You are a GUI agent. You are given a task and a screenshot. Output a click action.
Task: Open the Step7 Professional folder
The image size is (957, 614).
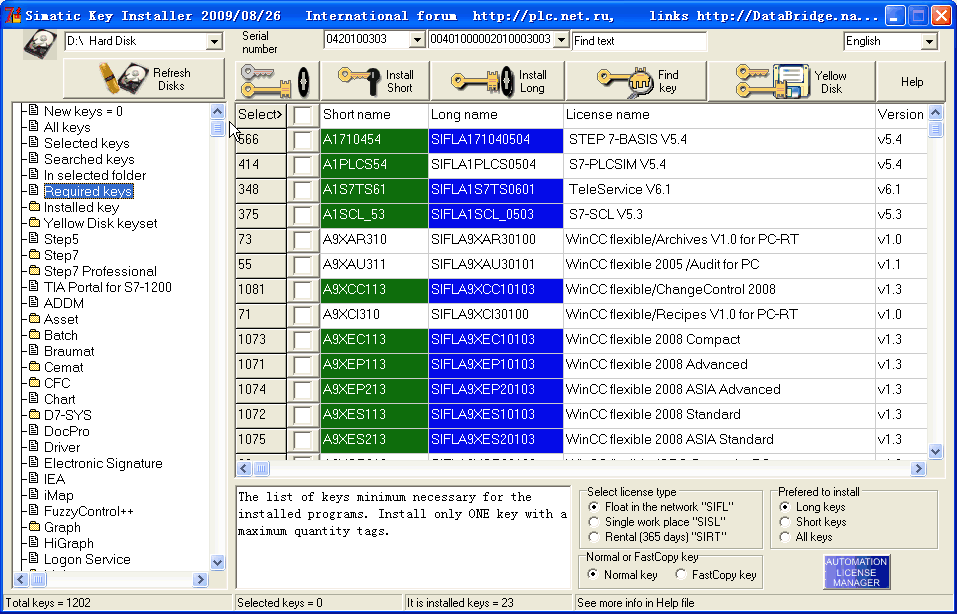(99, 271)
